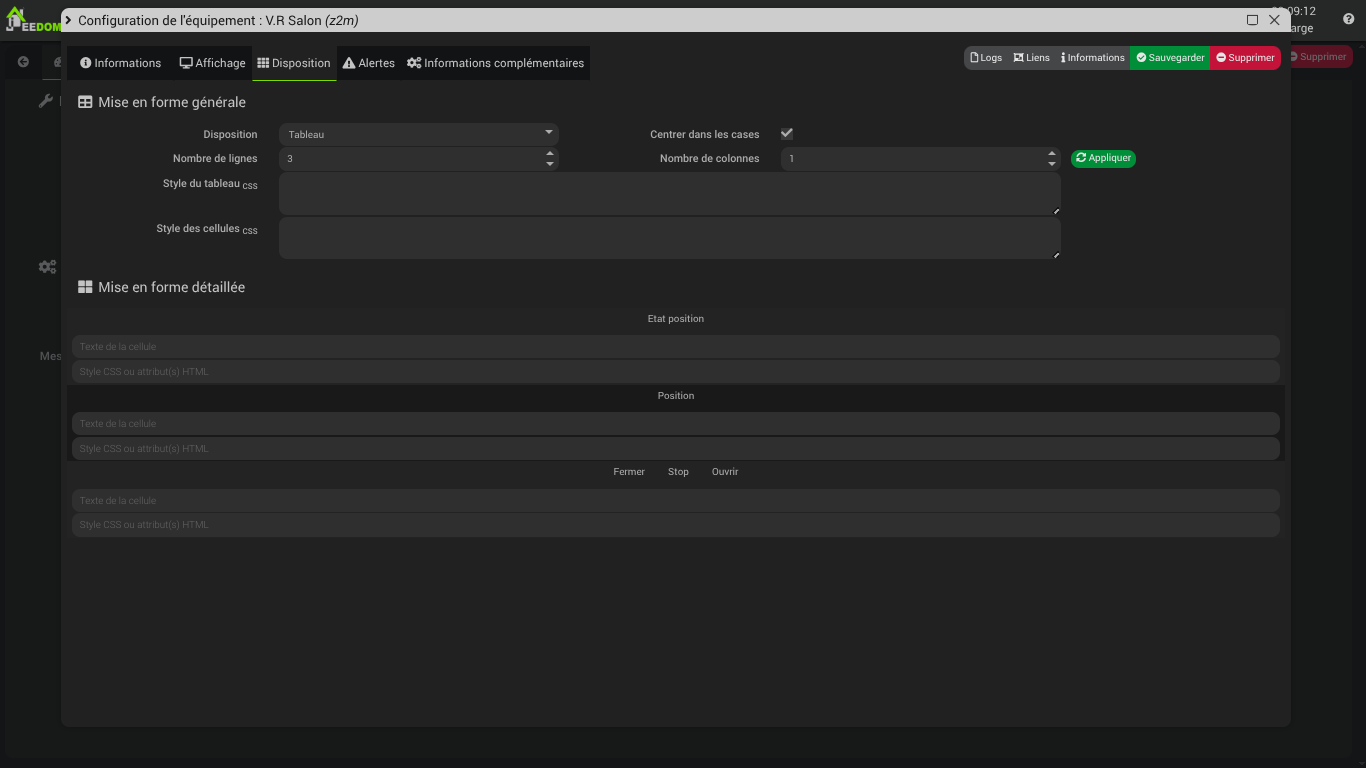Screen dimensions: 1366x768
Task: Open the Informations tab with info icon
Action: (x=120, y=63)
